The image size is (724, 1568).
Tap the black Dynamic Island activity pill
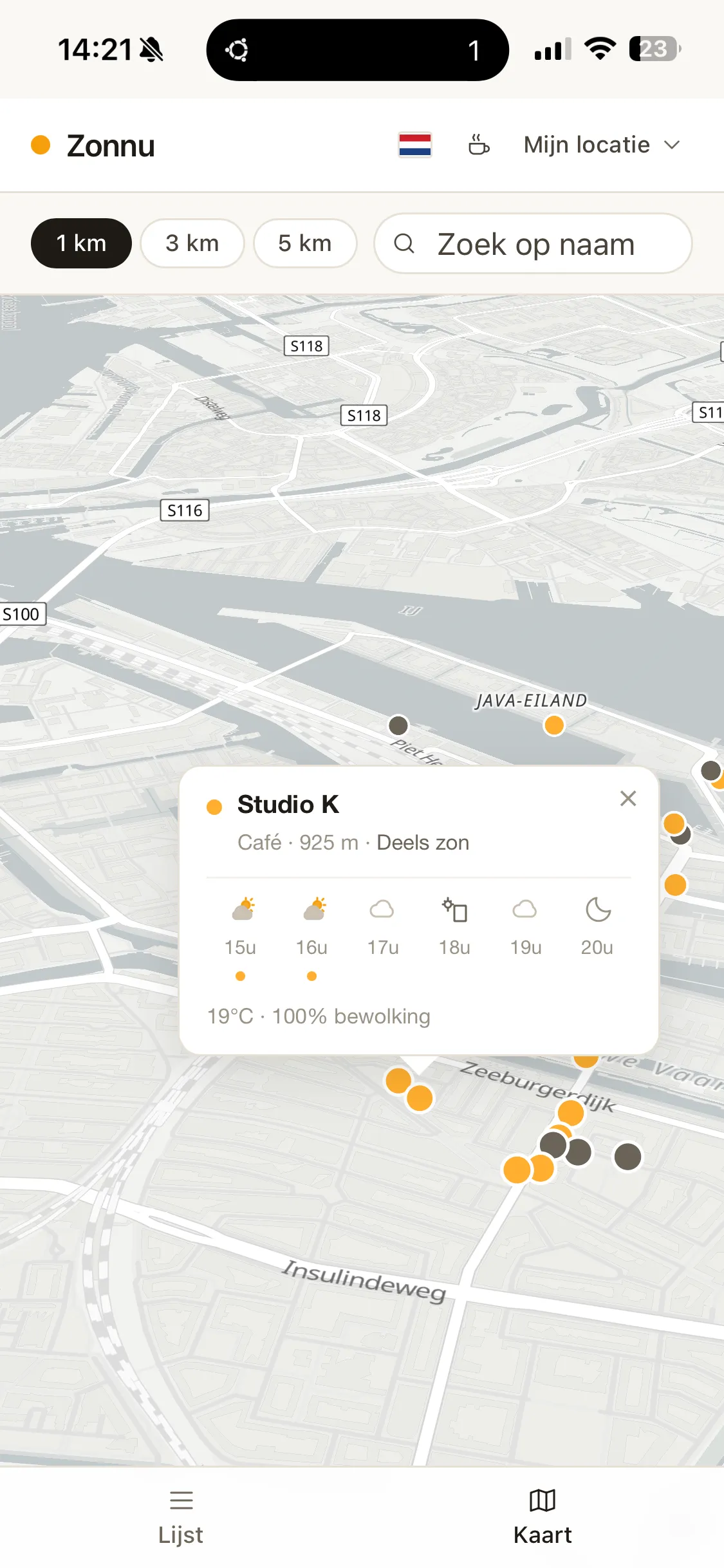(x=358, y=50)
